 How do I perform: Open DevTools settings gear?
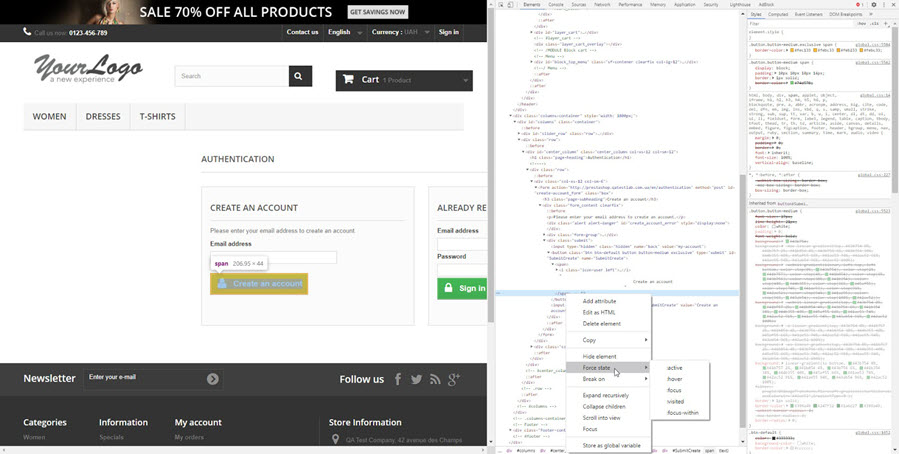874,5
